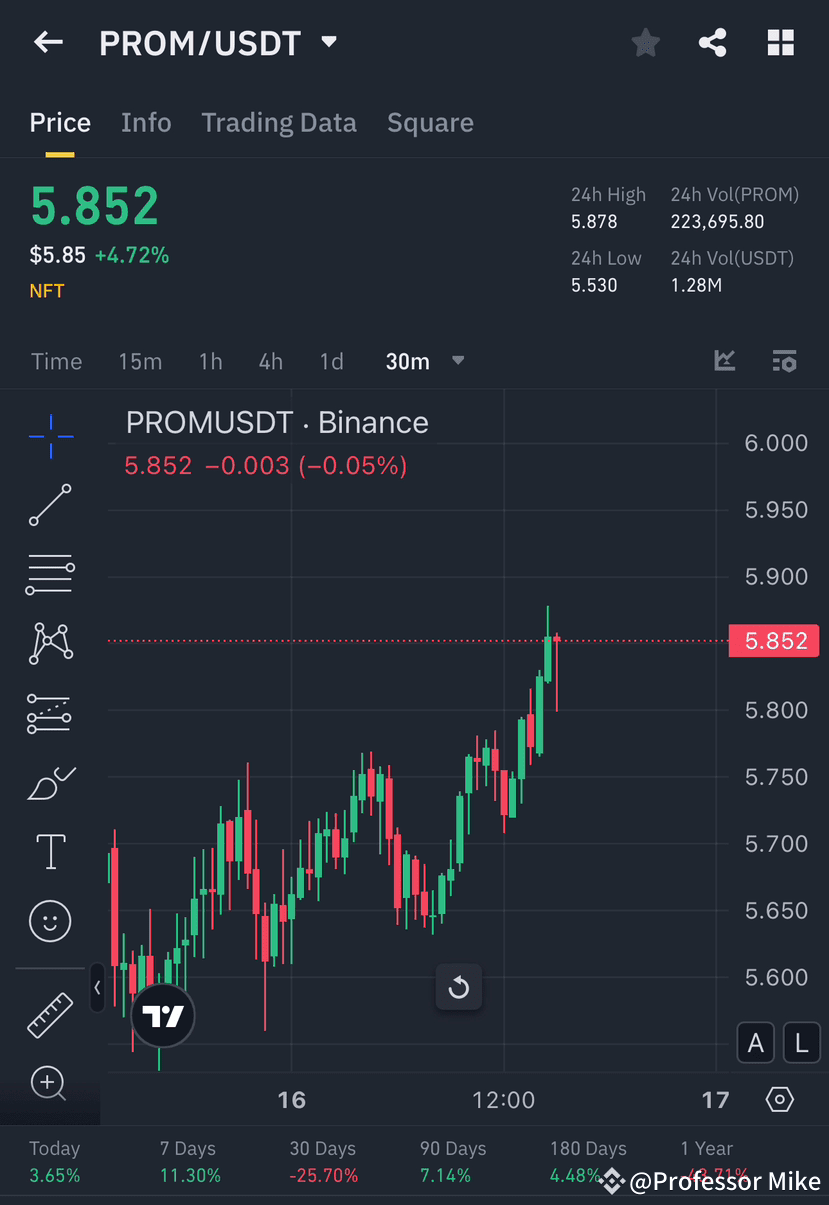Open the Info tab

[146, 122]
